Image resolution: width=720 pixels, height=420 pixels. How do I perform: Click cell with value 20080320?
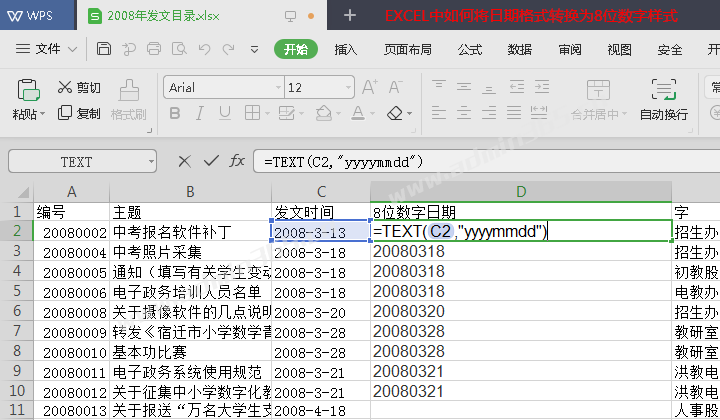(521, 311)
